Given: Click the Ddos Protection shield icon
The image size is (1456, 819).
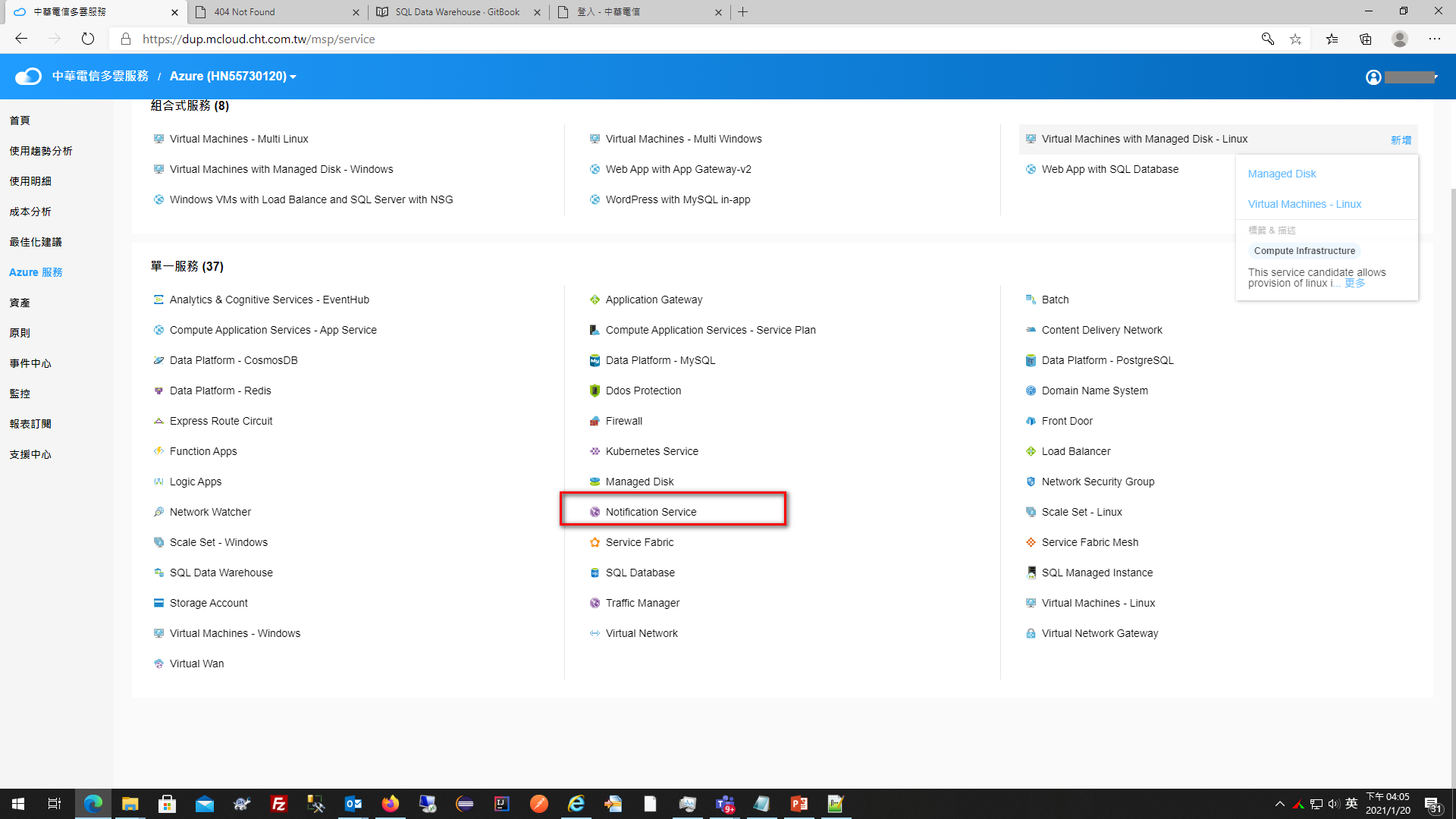Looking at the screenshot, I should 595,391.
